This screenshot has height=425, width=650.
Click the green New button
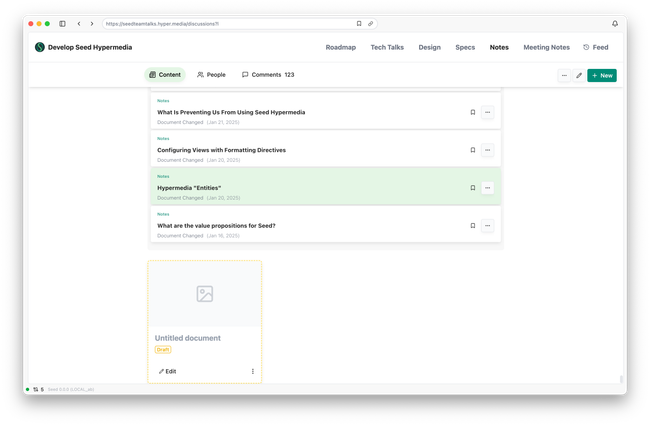[602, 75]
